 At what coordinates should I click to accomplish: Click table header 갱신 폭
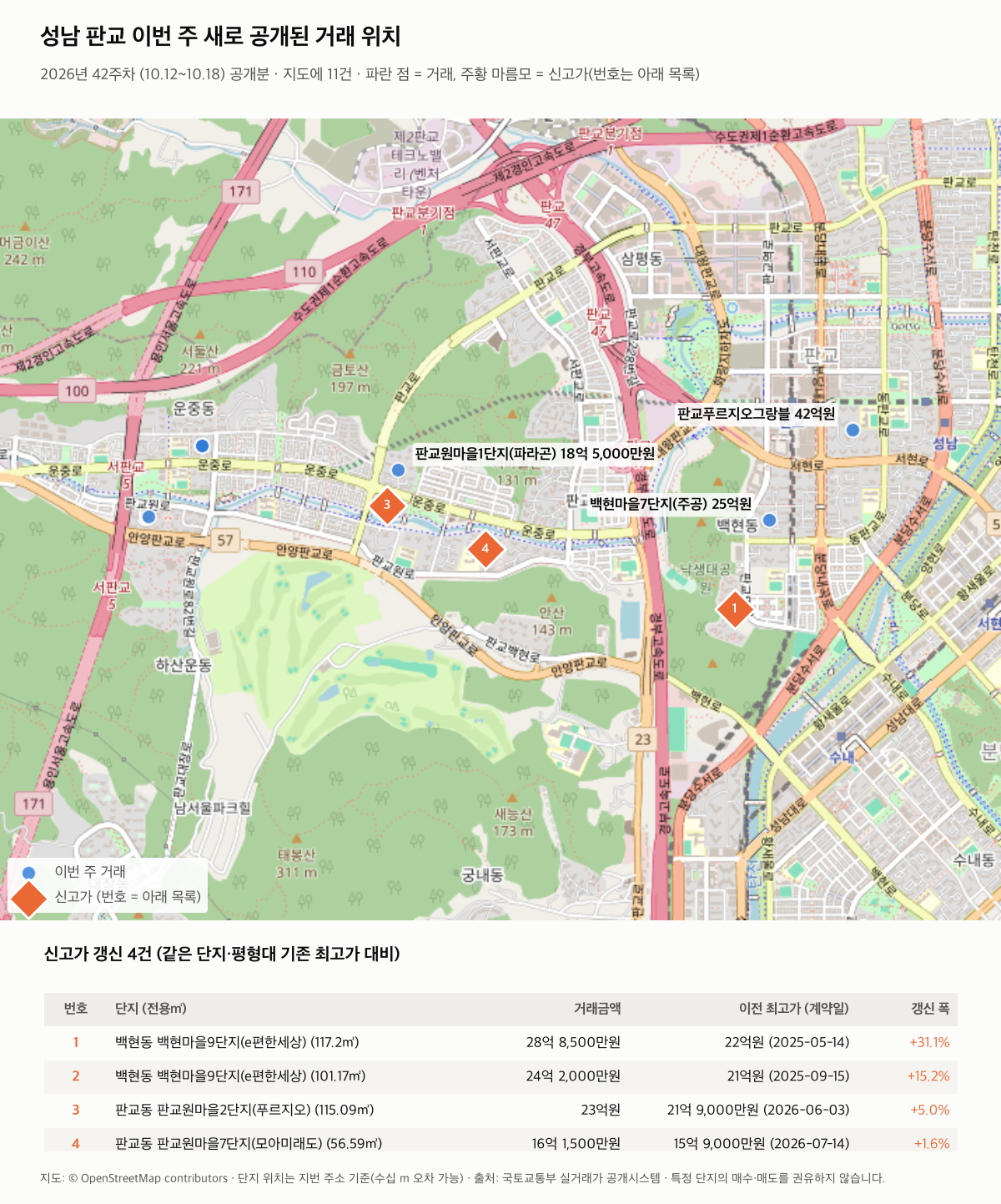click(930, 1009)
